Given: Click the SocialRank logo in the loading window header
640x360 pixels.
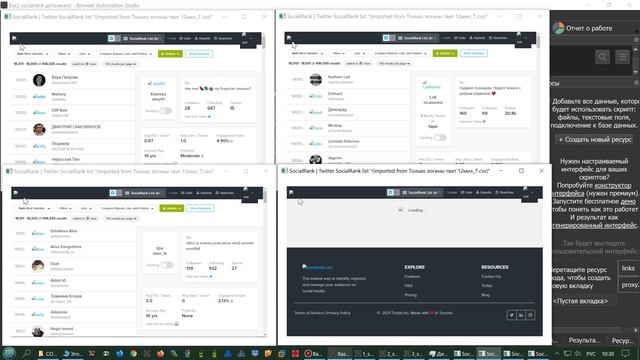Looking at the screenshot, I should [x=291, y=192].
